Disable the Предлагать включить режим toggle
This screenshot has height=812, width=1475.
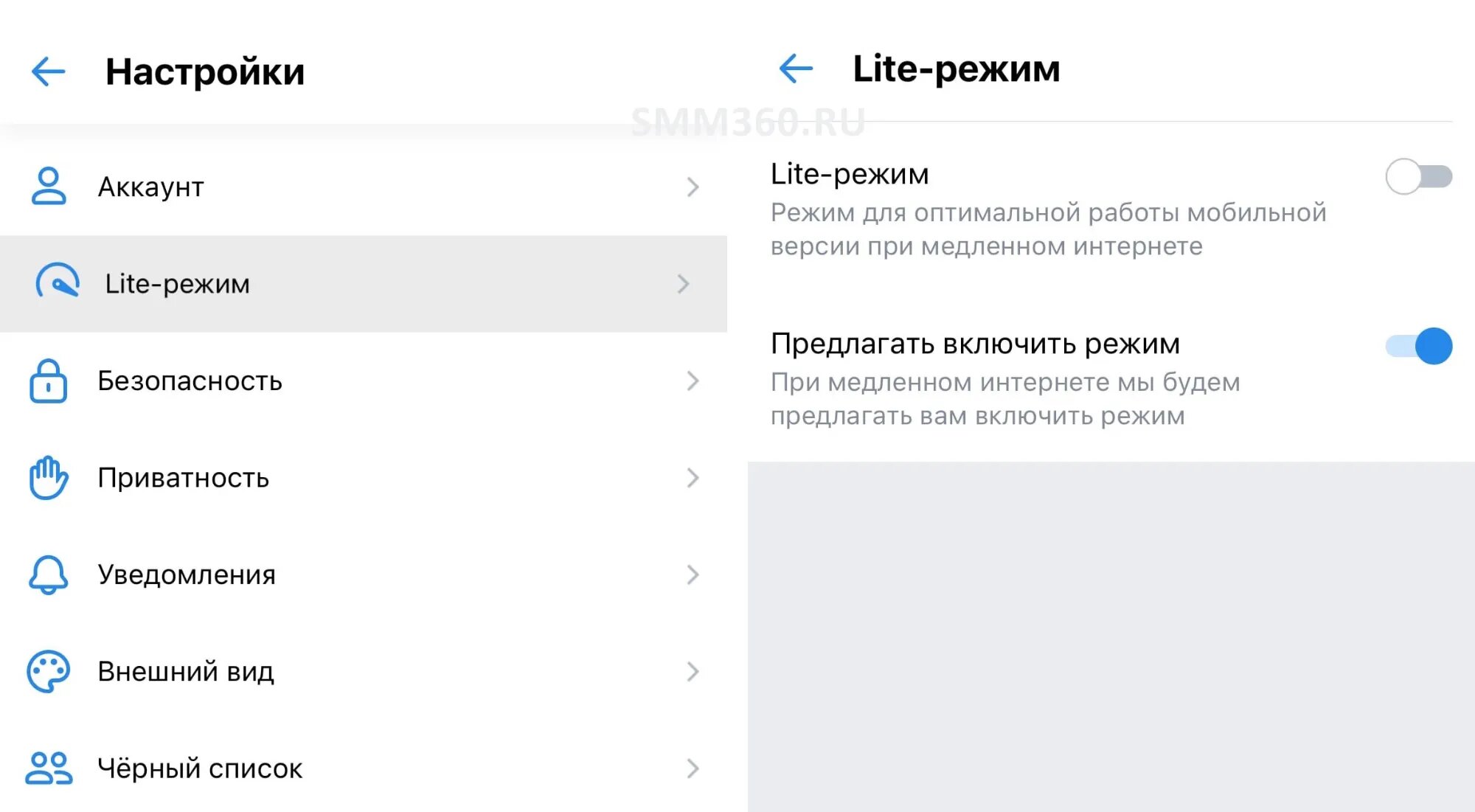pyautogui.click(x=1419, y=346)
